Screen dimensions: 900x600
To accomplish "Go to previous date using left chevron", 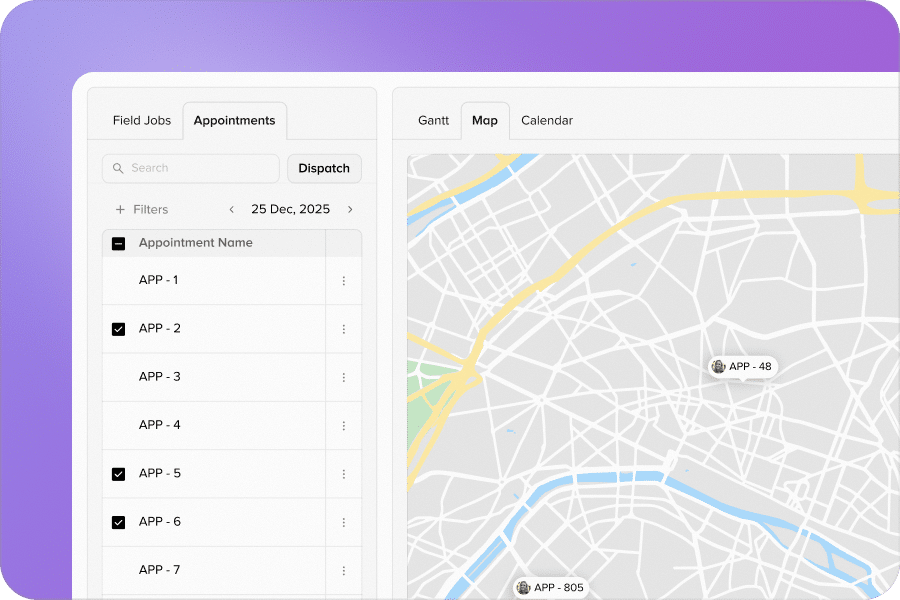I will [232, 210].
